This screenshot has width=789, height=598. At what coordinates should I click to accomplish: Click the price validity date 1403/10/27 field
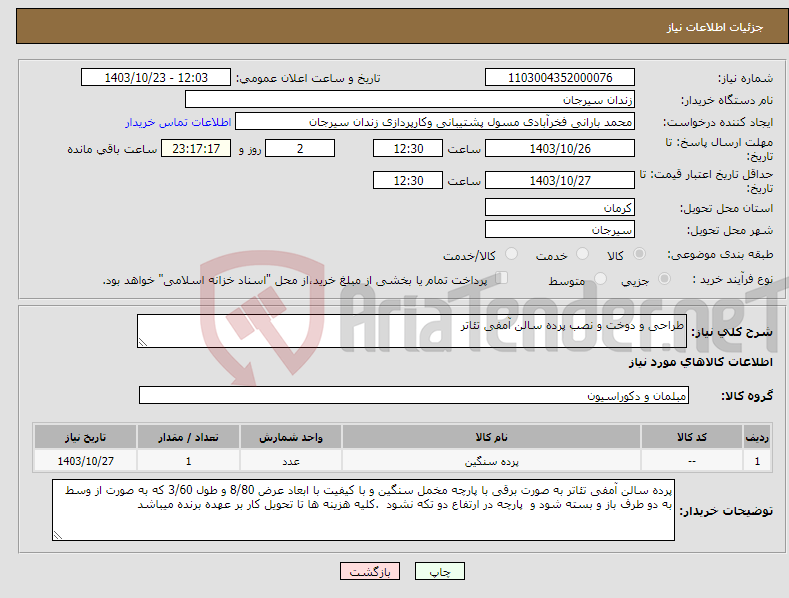(560, 180)
